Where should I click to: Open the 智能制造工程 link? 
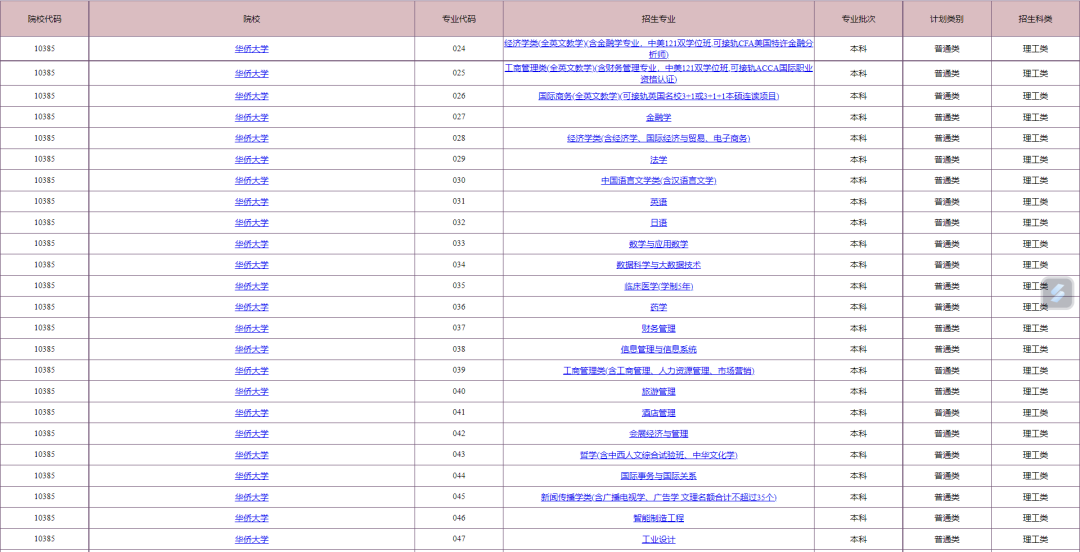658,518
